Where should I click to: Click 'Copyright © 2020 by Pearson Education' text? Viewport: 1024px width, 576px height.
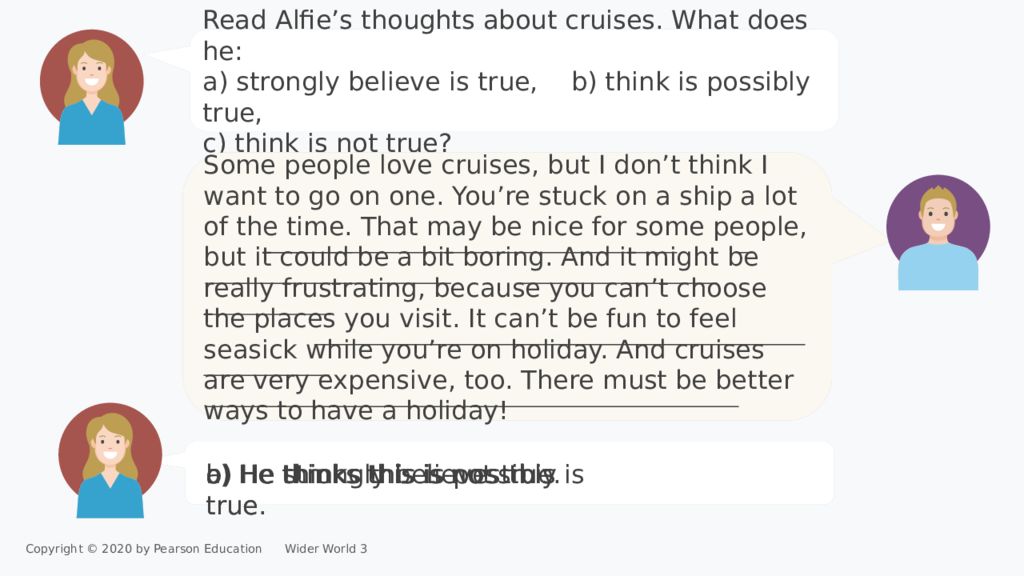[144, 549]
